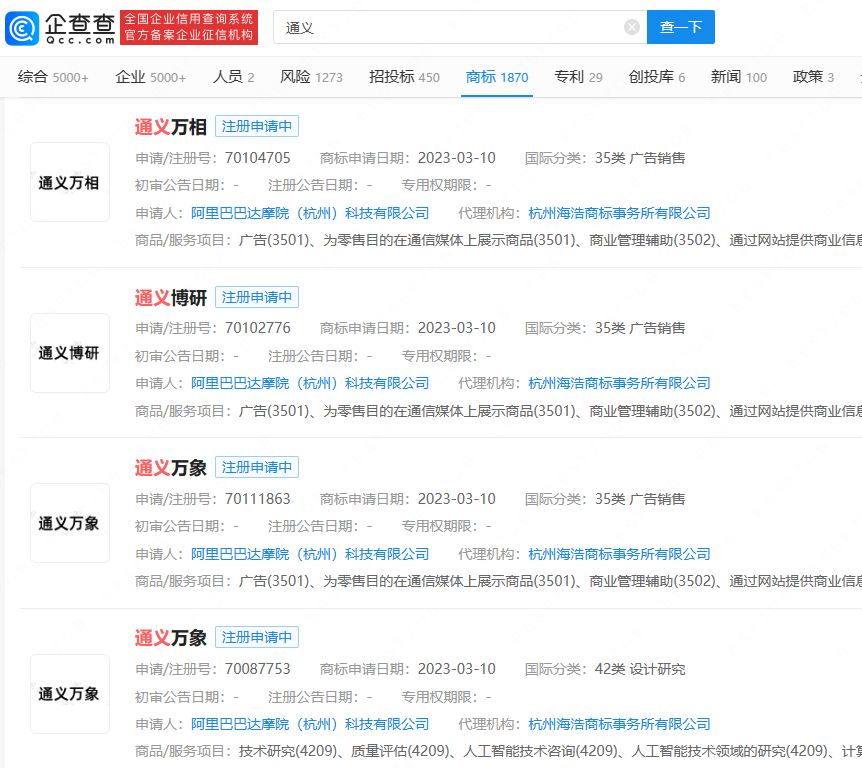Open applicant link in entry 70111863
862x768 pixels.
310,554
